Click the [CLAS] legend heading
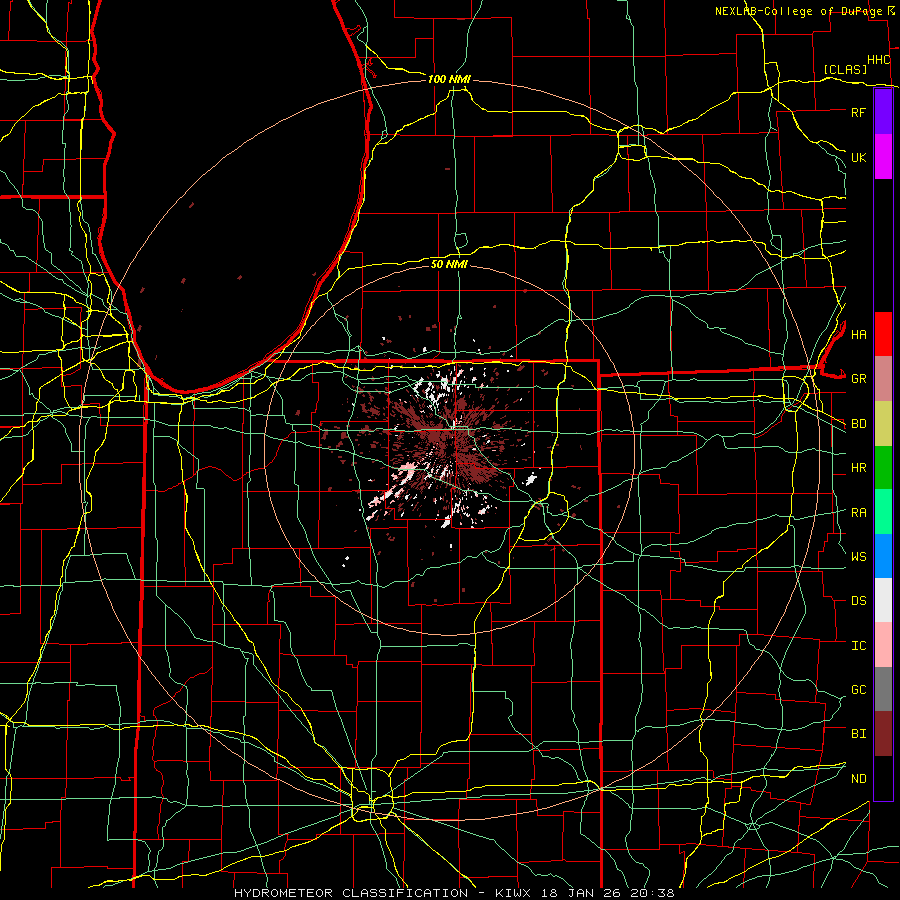Image resolution: width=900 pixels, height=900 pixels. coord(845,69)
